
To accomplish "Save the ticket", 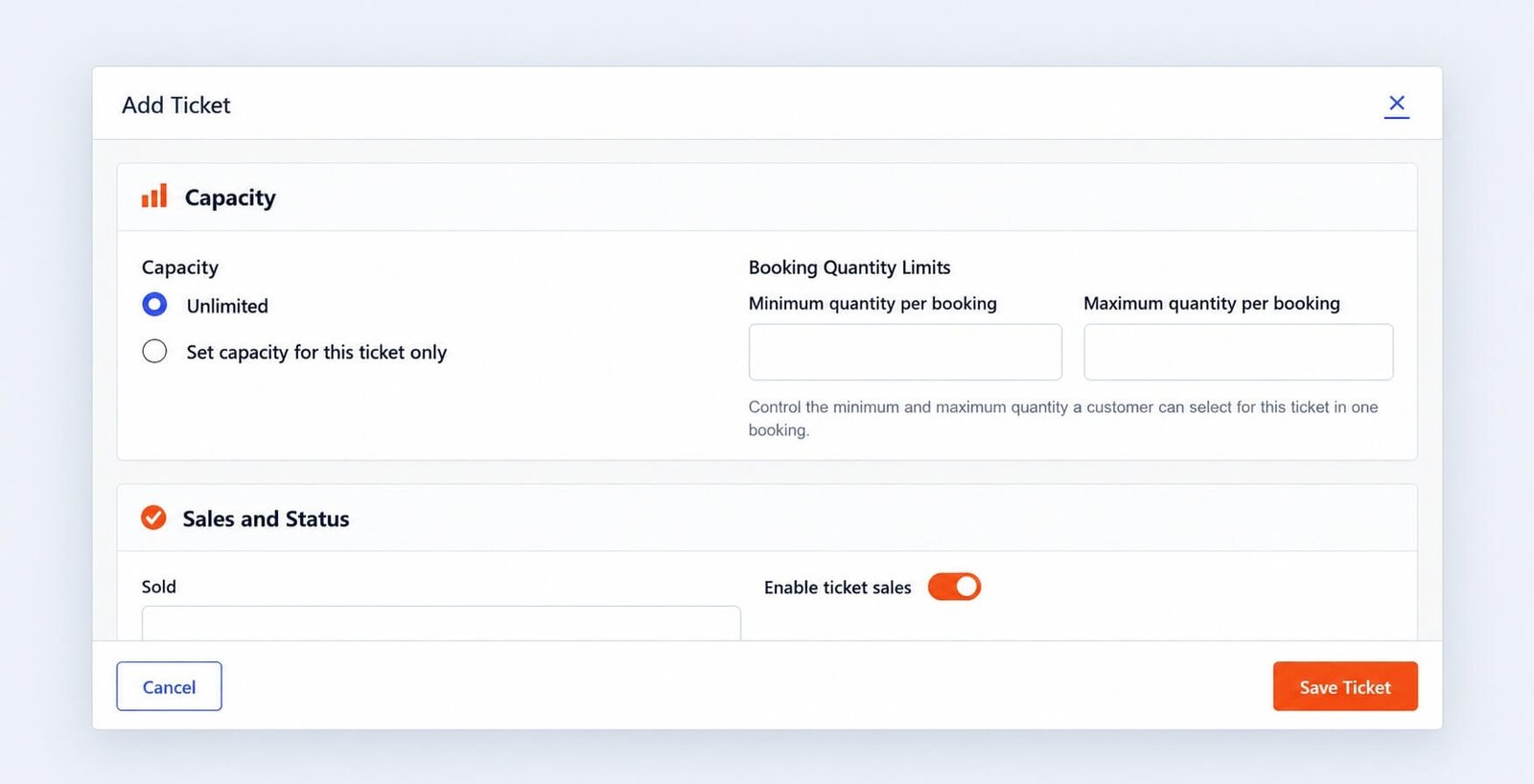I will (1345, 686).
